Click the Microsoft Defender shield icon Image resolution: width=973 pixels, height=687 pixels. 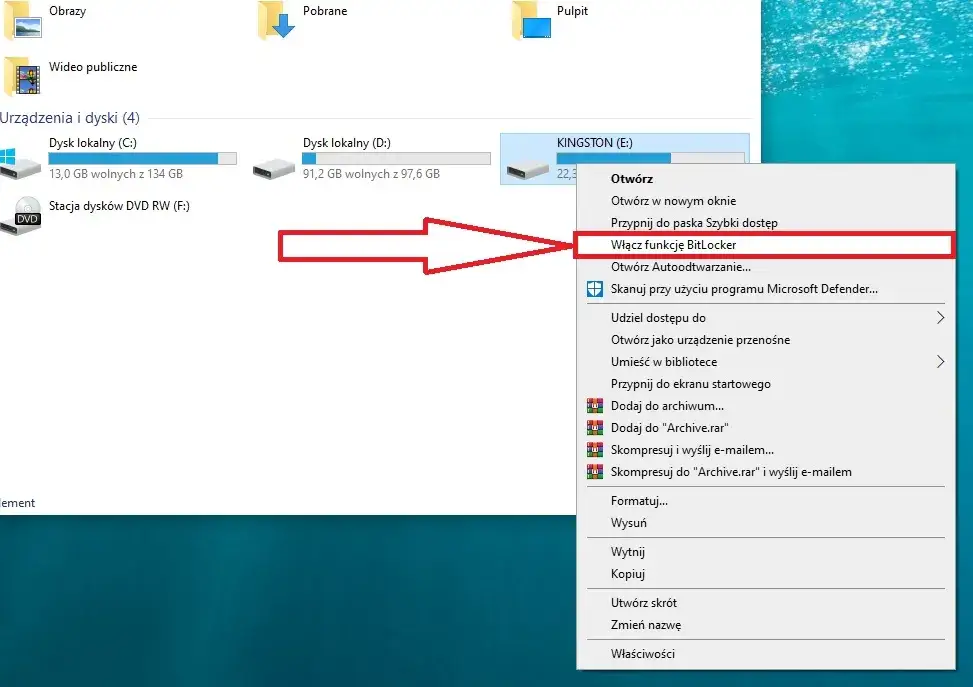click(x=596, y=288)
